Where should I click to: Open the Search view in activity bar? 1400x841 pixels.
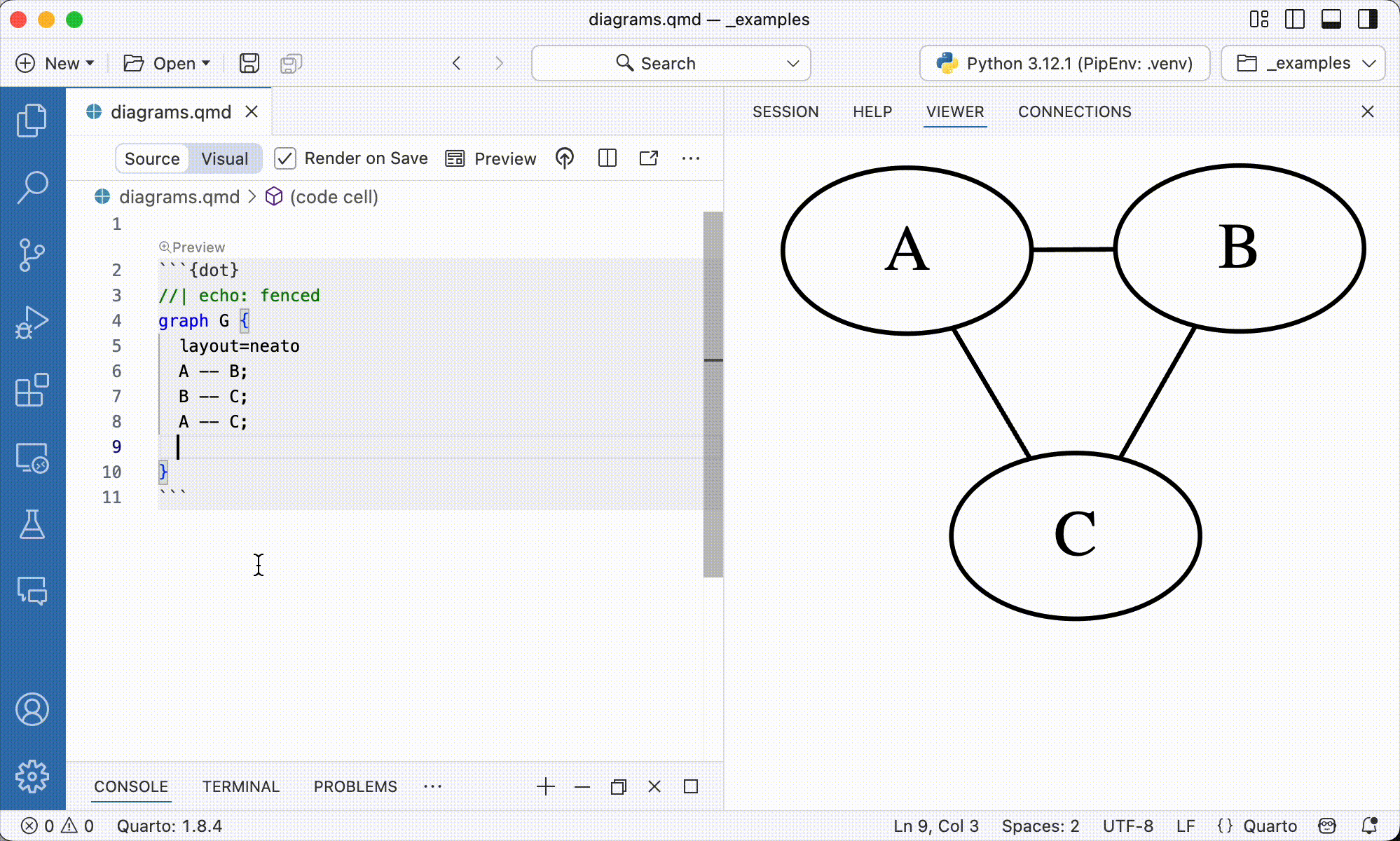tap(32, 186)
